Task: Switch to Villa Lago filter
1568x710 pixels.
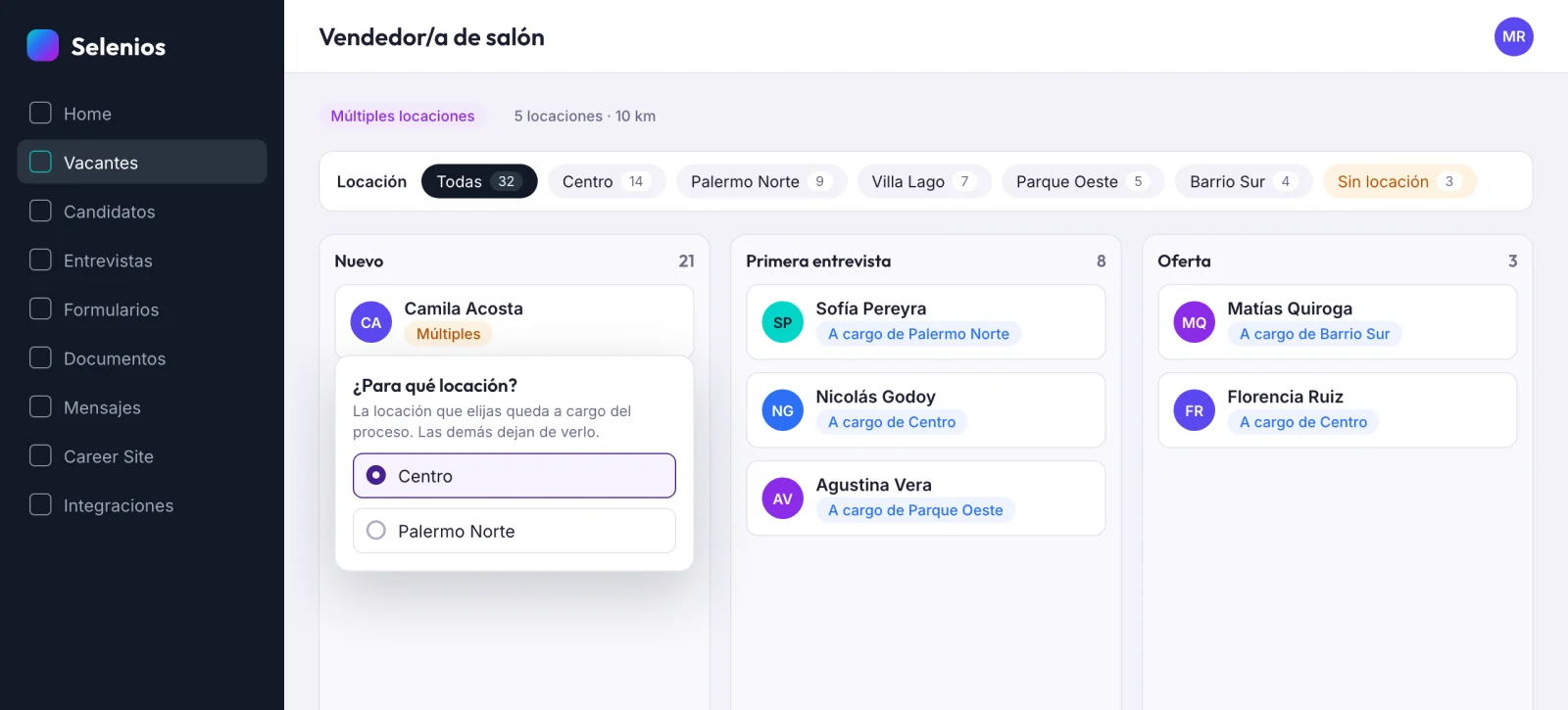Action: pyautogui.click(x=924, y=181)
